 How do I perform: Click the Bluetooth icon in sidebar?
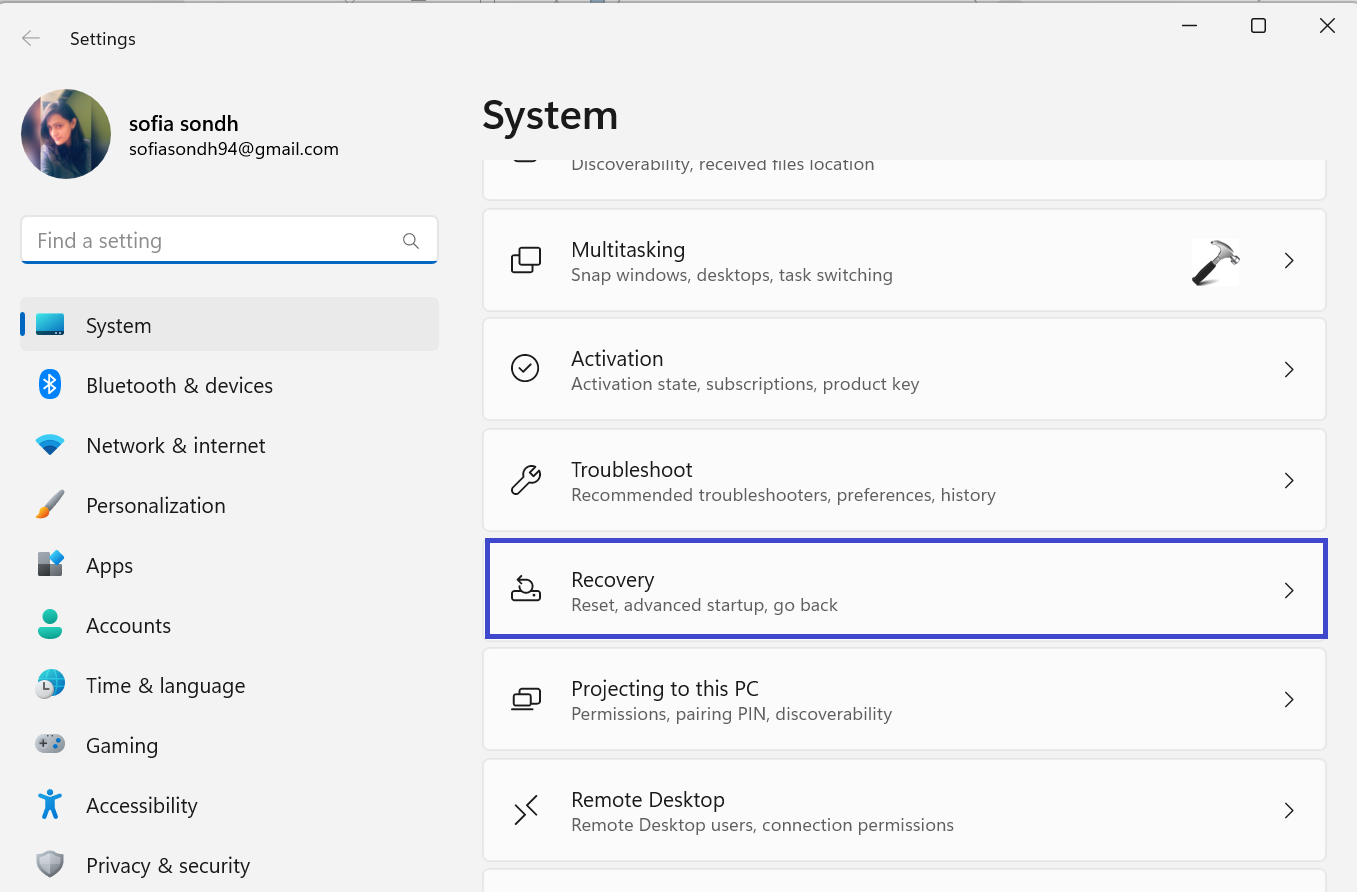(x=50, y=385)
